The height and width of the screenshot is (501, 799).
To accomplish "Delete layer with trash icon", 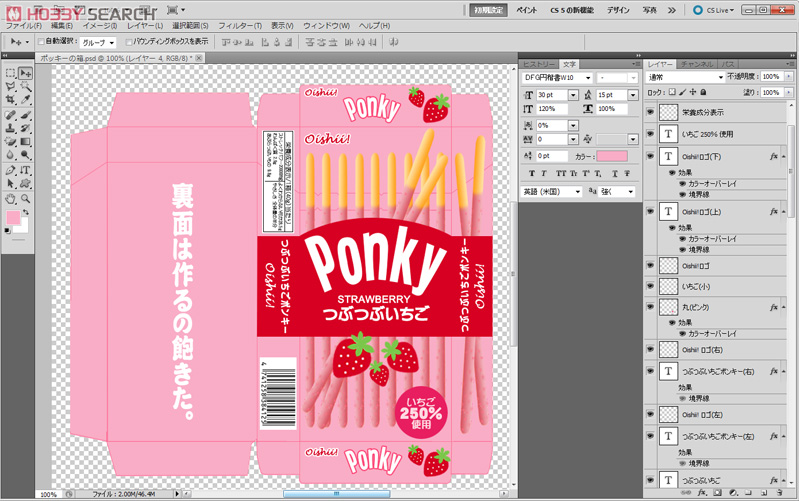I will [x=780, y=493].
